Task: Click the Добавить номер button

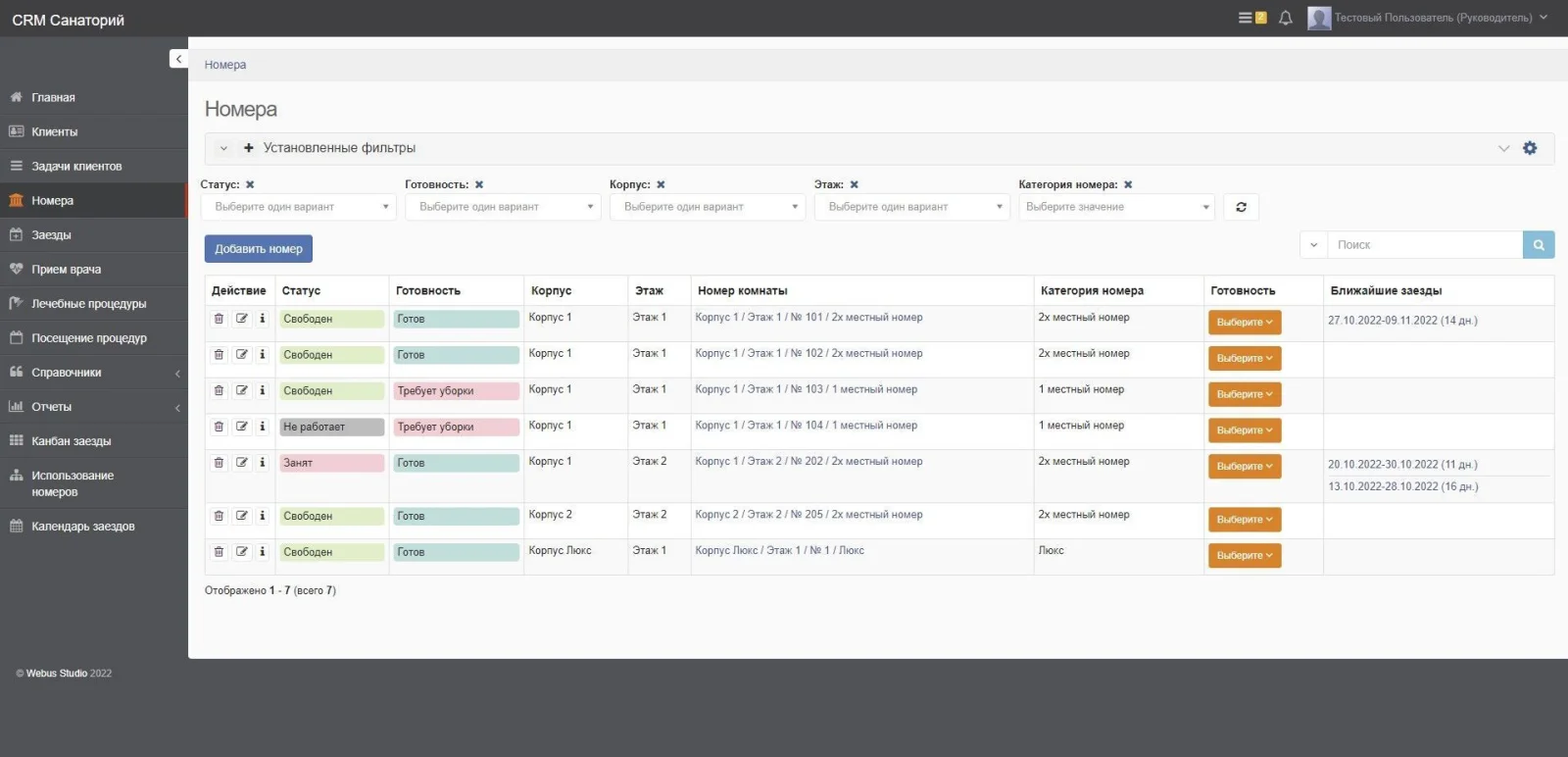Action: click(x=259, y=249)
